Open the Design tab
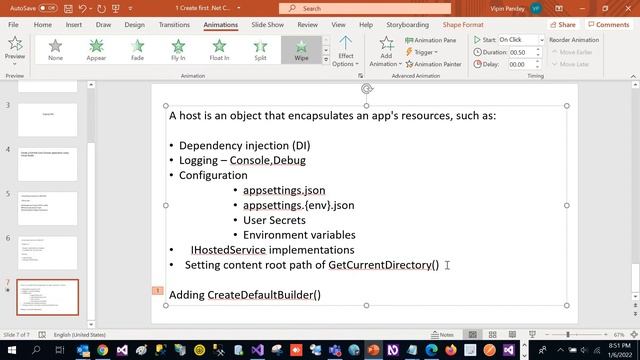The image size is (640, 360). click(x=135, y=24)
